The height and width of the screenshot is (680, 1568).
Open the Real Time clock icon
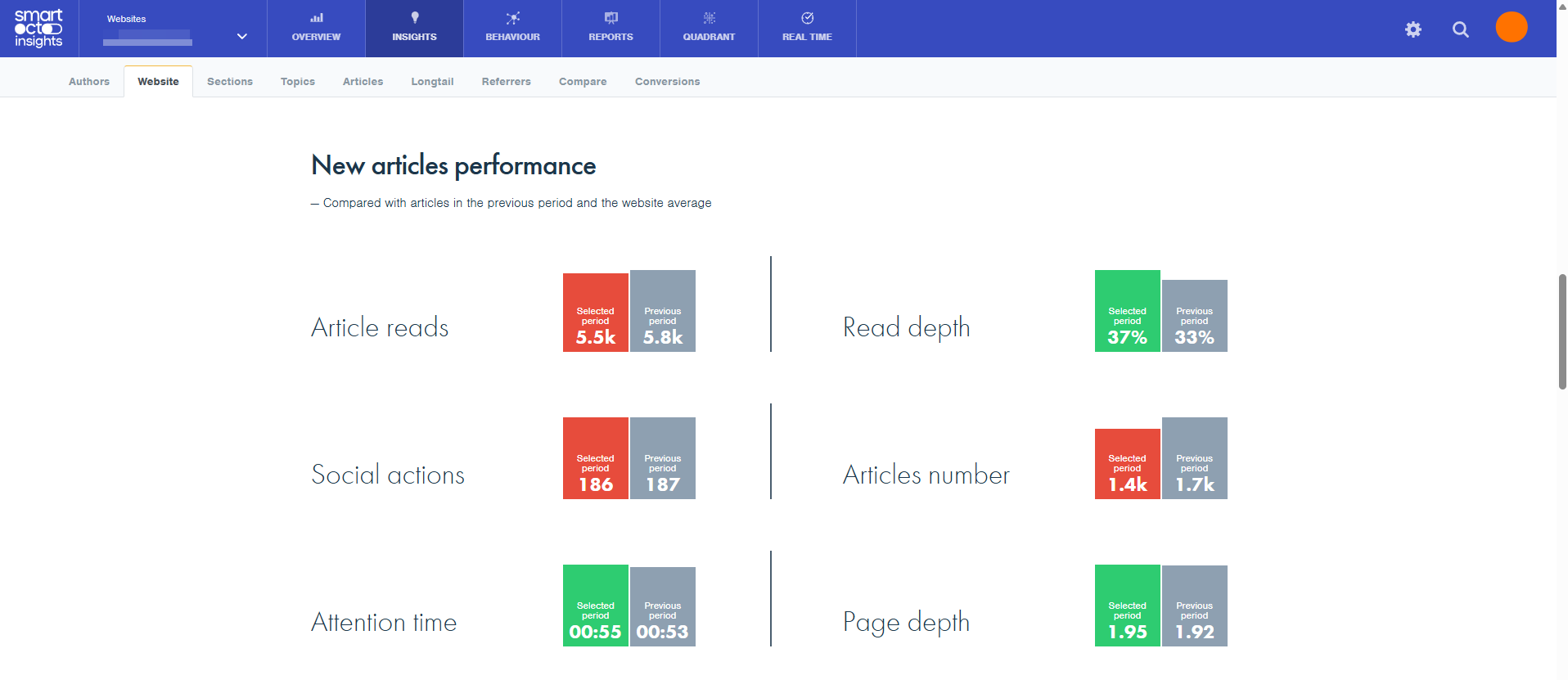click(x=807, y=18)
